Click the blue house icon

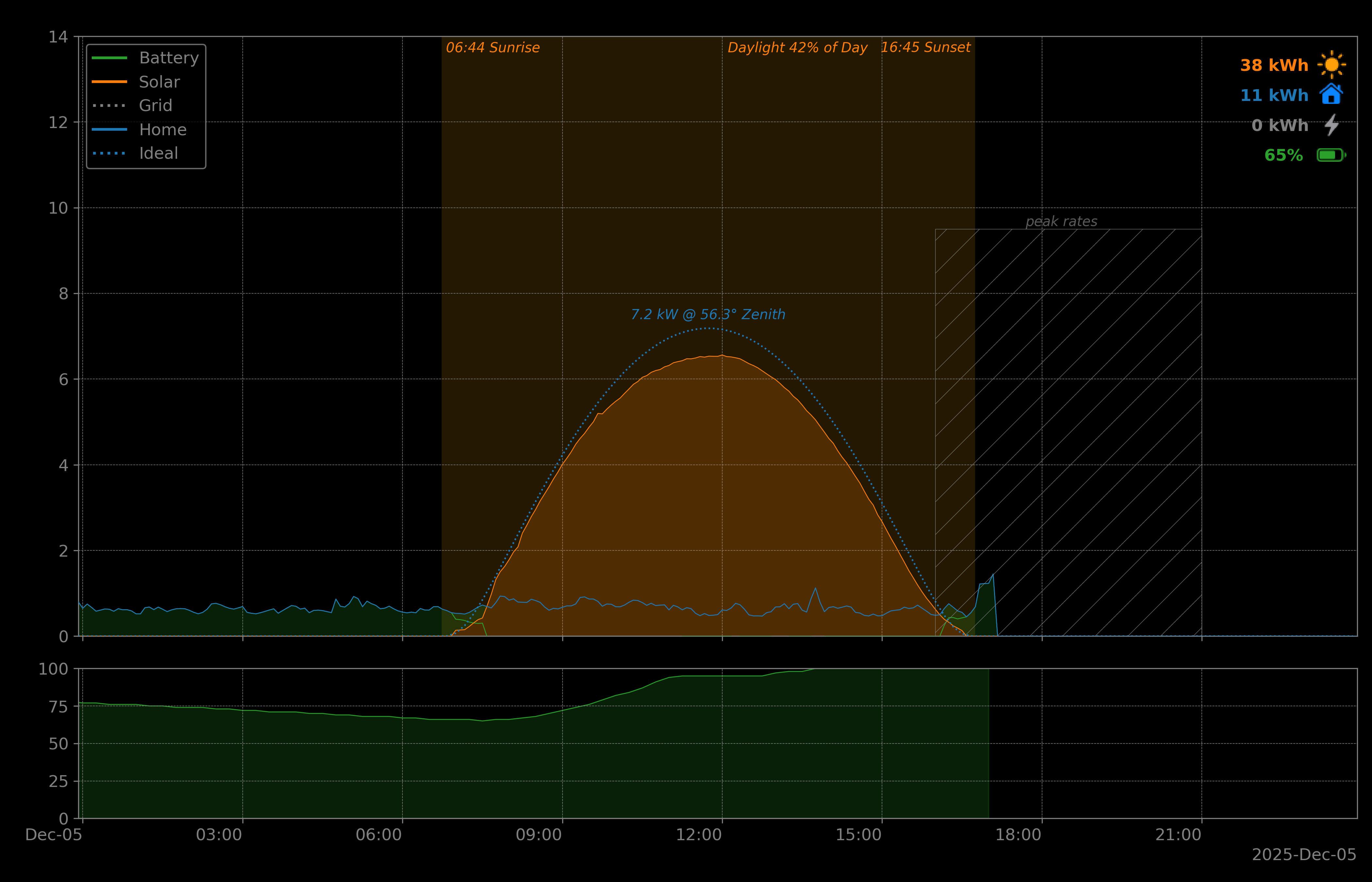pyautogui.click(x=1331, y=94)
